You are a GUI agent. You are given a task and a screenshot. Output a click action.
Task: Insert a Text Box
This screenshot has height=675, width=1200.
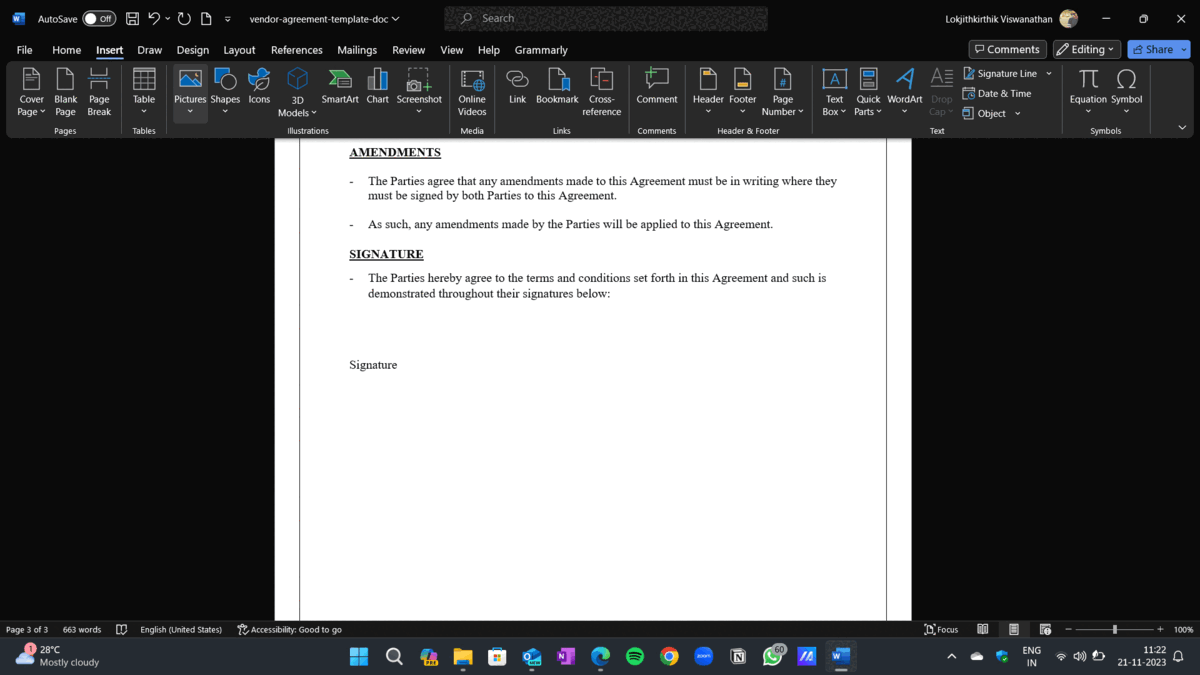click(834, 92)
